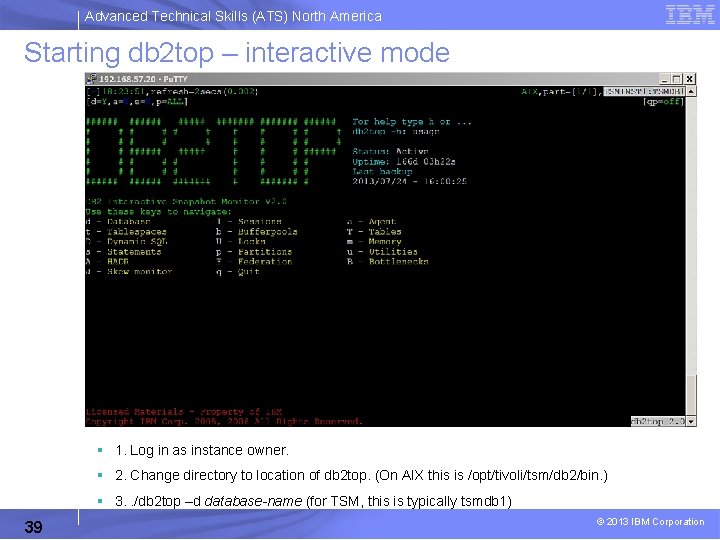
Task: Click the 'Copyright IBM Corp.' line in terminal
Action: [x=225, y=421]
